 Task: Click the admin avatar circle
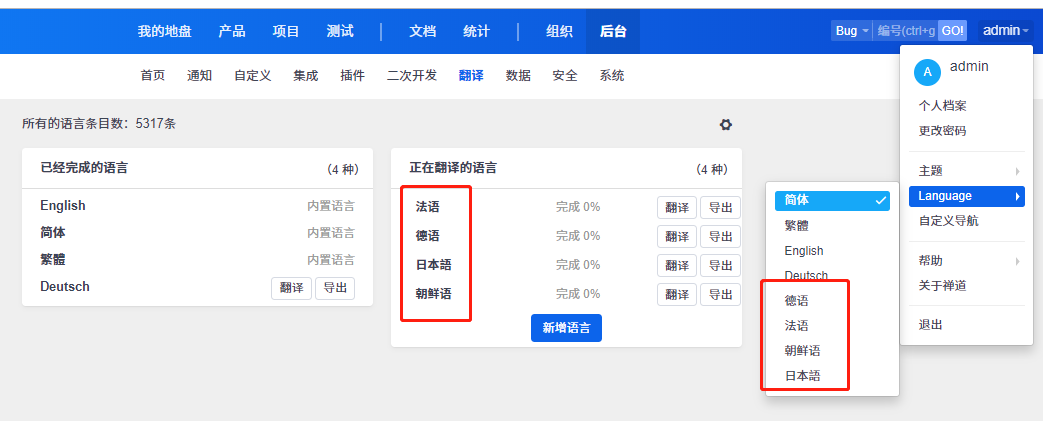coord(927,72)
